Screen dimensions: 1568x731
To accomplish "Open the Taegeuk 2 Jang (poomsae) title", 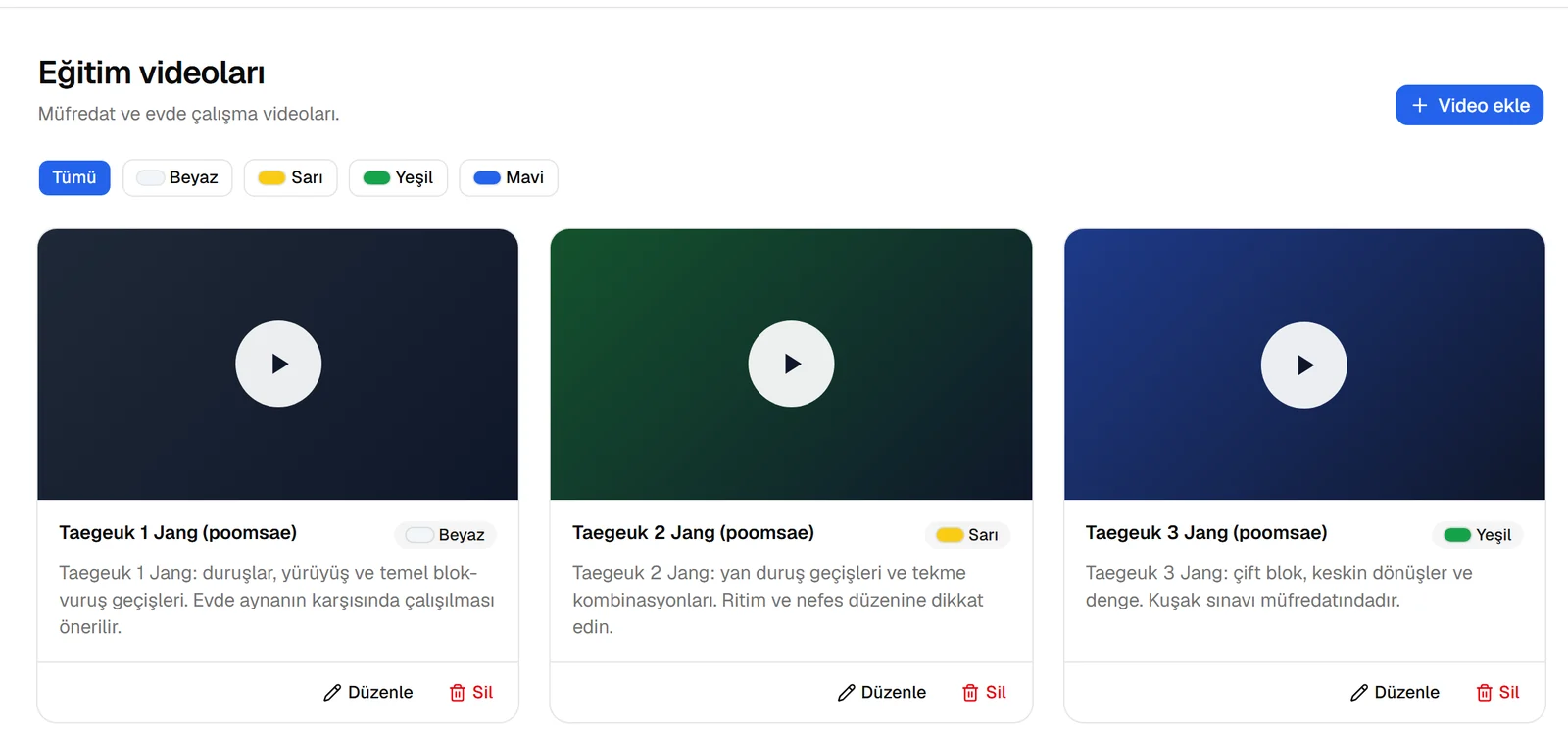I will click(693, 532).
